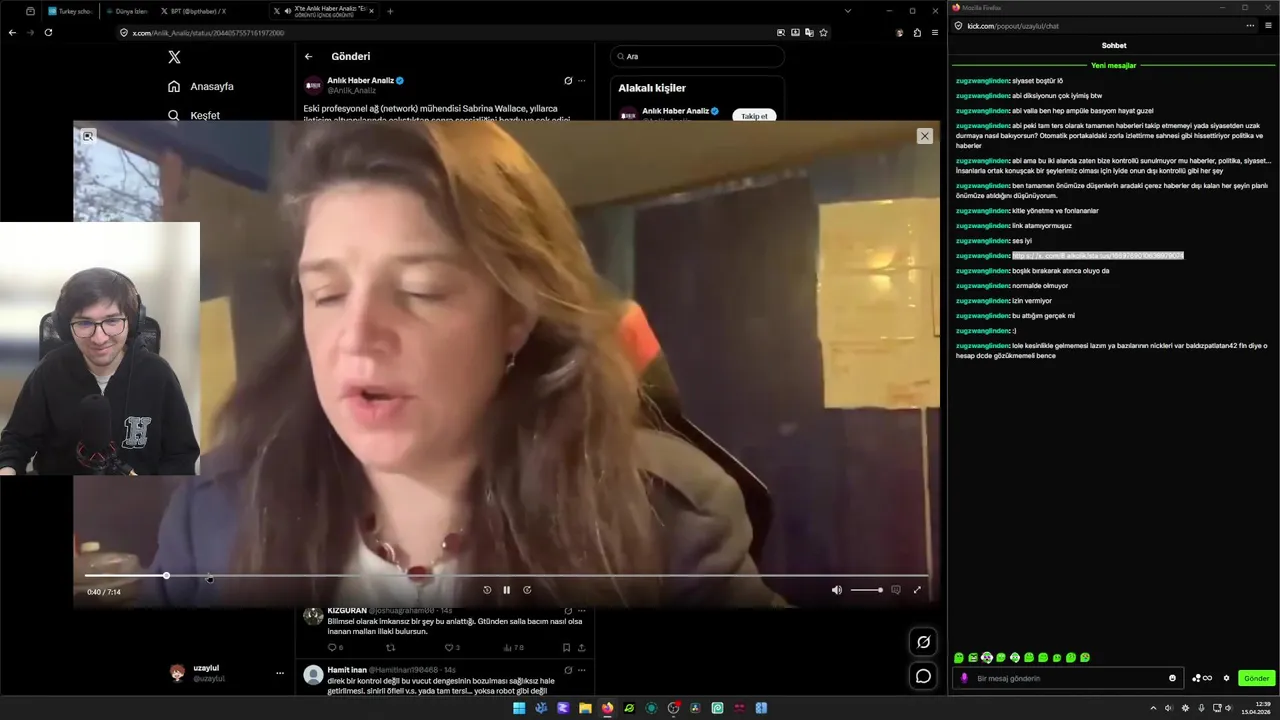1280x720 pixels.
Task: Open Firefox from the taskbar
Action: 607,708
